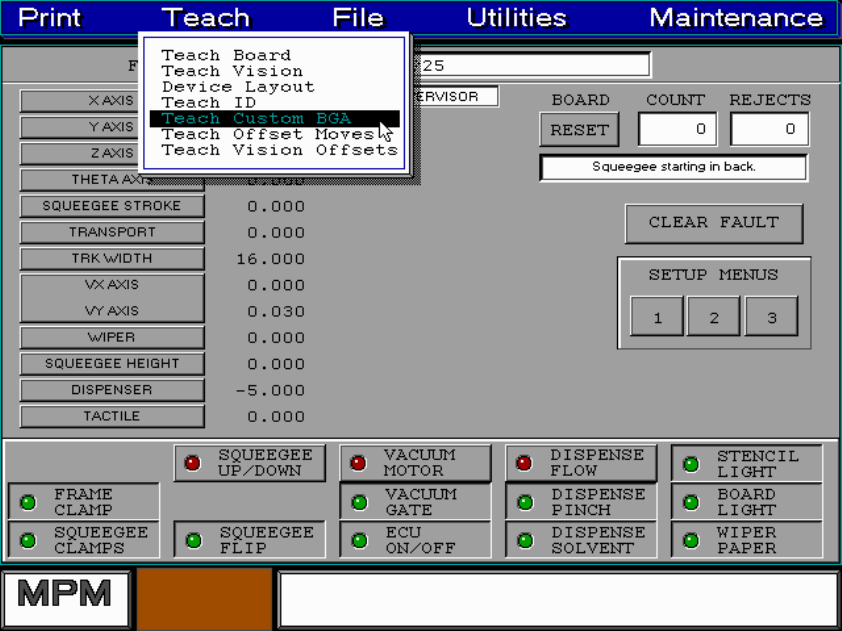Toggle the Wiper Paper control
Screen dimensions: 842x631
[746, 540]
